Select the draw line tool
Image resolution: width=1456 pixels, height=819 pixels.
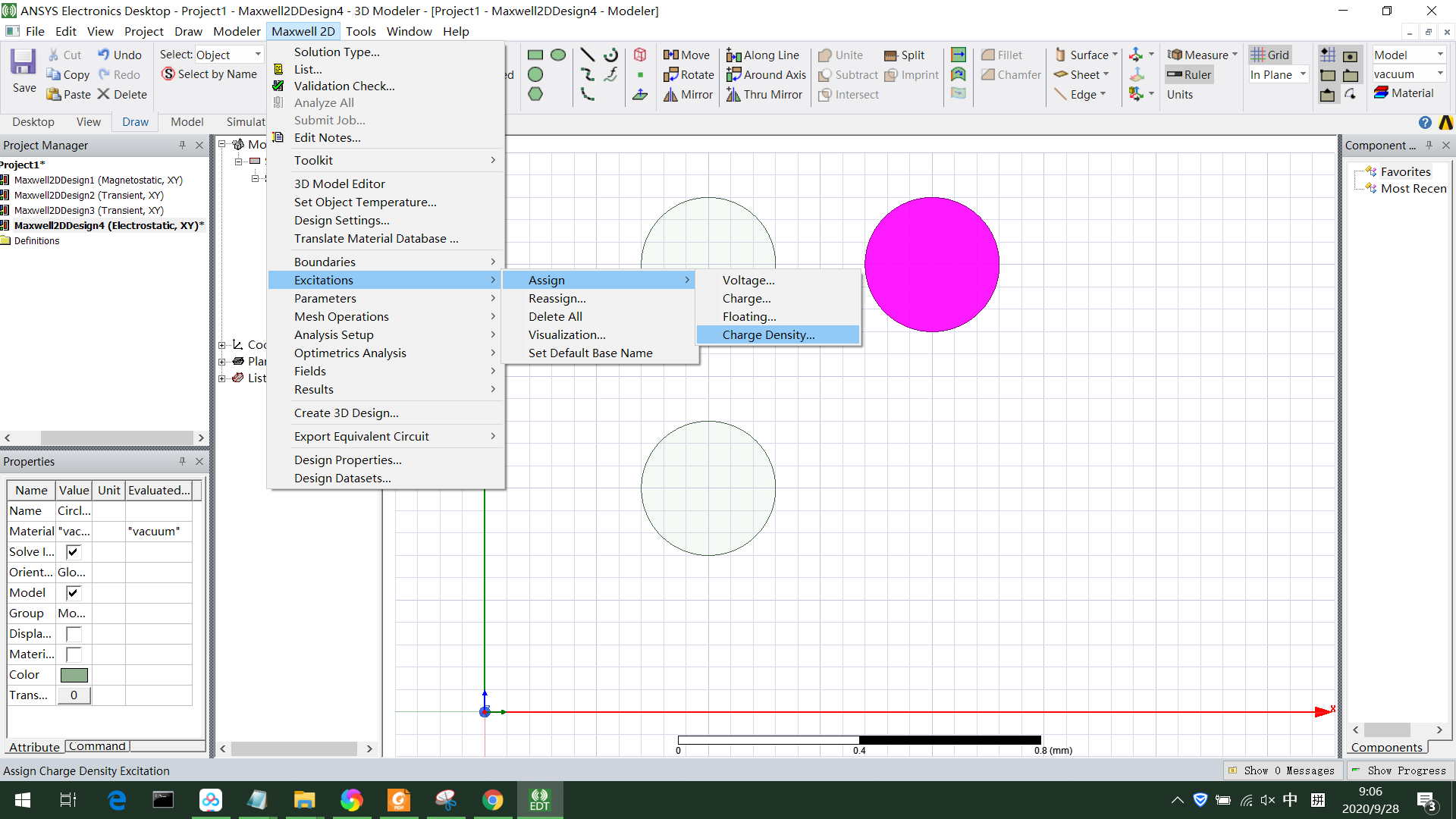587,55
